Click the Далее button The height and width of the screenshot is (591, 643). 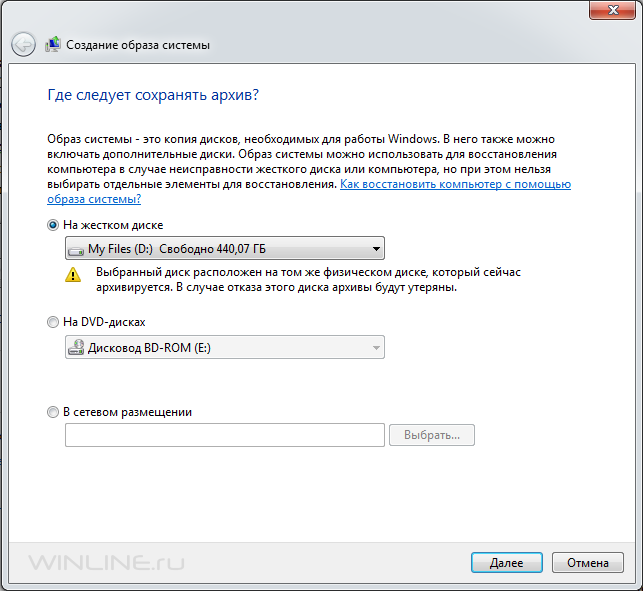(x=506, y=563)
